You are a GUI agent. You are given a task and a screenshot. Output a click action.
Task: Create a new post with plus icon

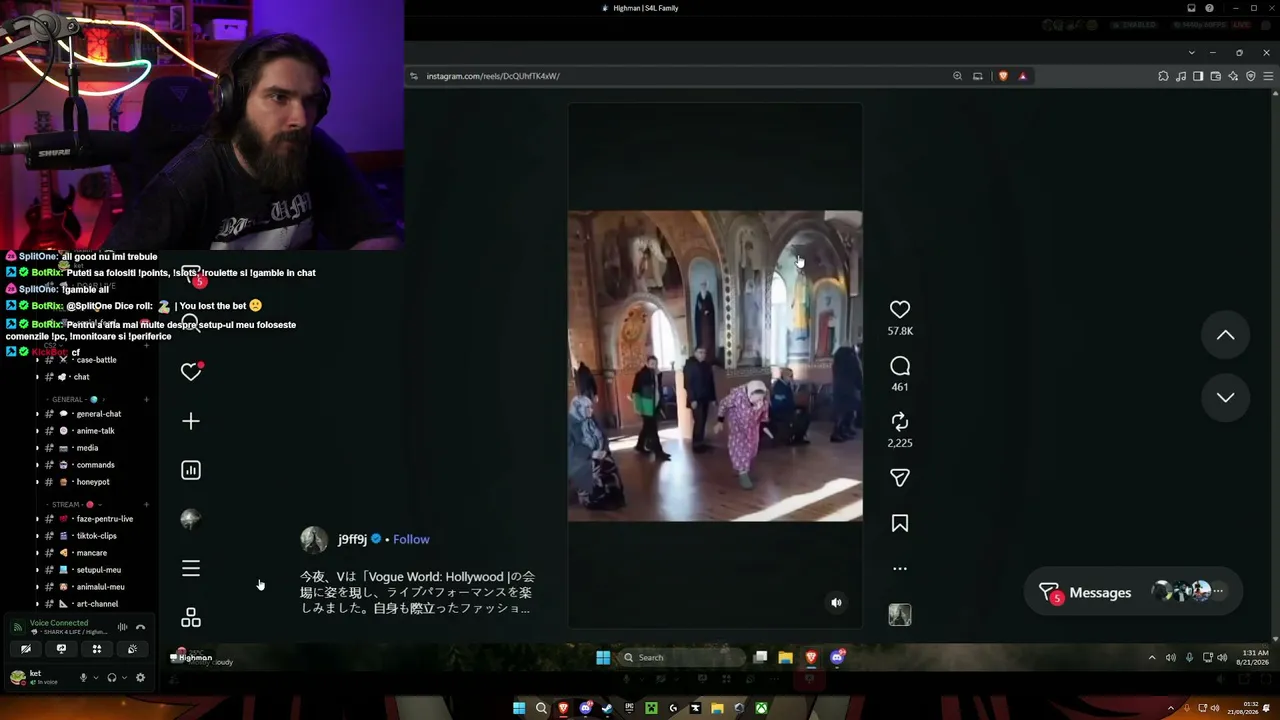coord(191,421)
